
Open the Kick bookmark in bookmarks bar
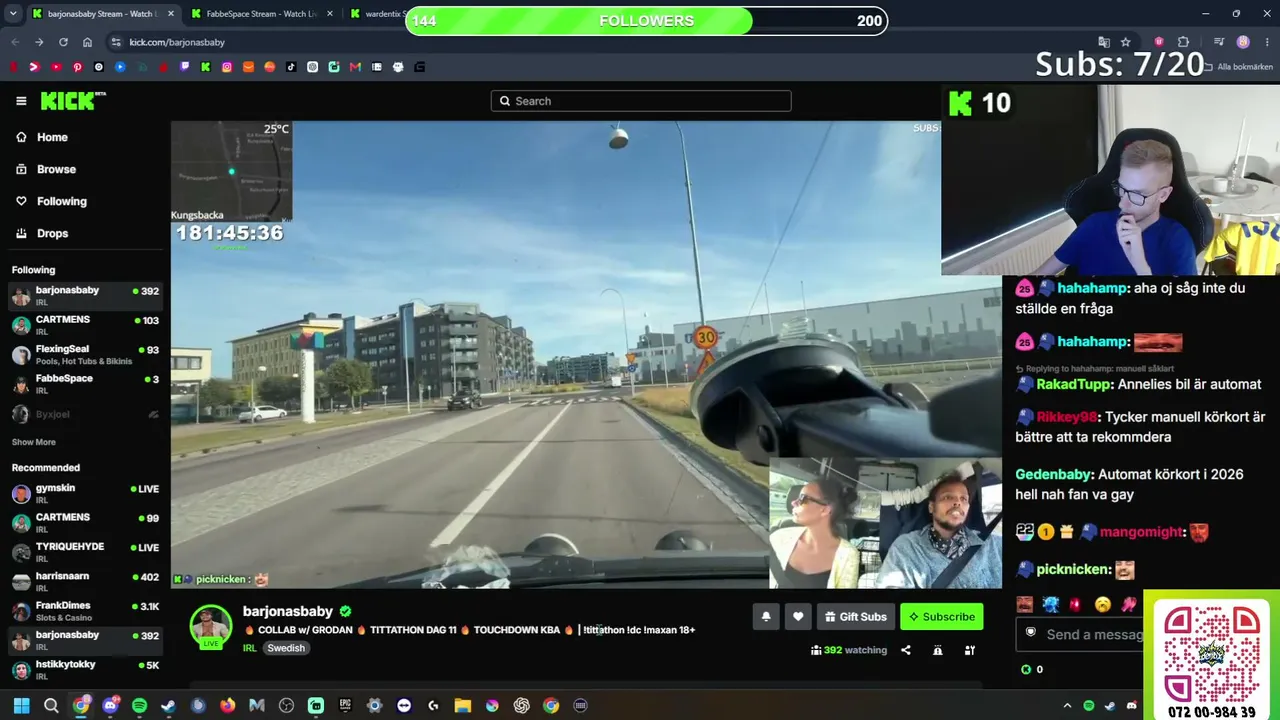pyautogui.click(x=206, y=67)
